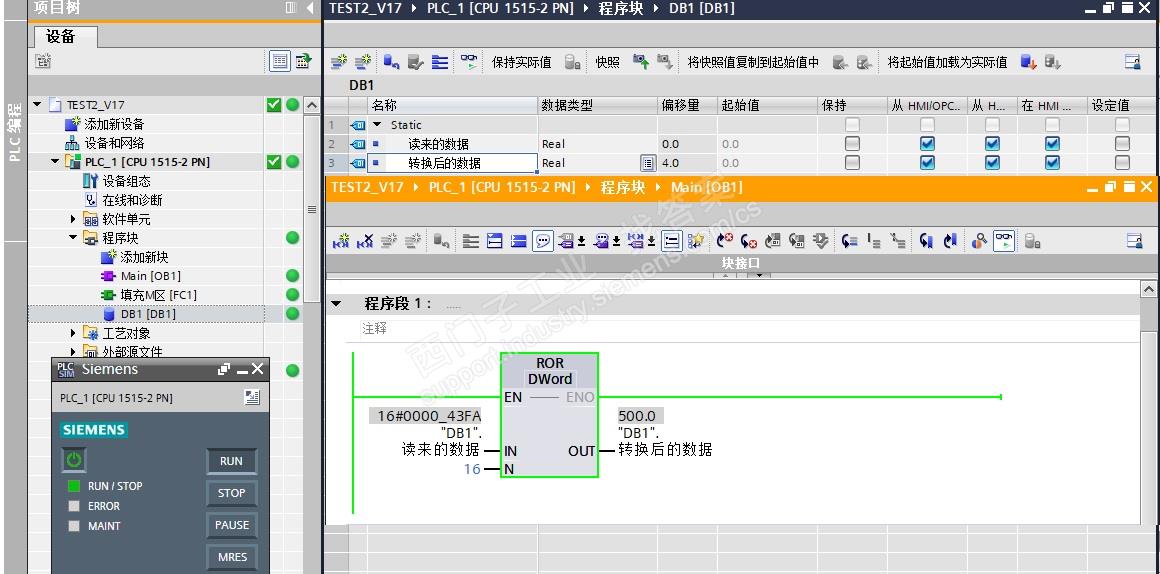Expand 软件单元 tree node
1160x574 pixels.
tap(73, 219)
